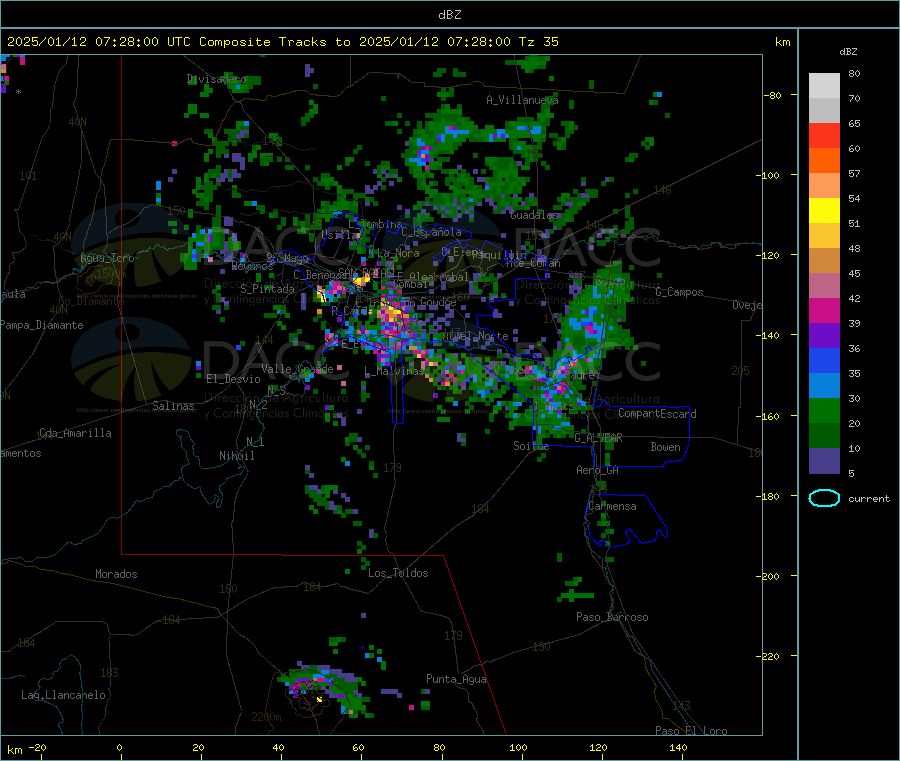Click the Guadales map label
Screen dimensions: 900x761
(534, 215)
